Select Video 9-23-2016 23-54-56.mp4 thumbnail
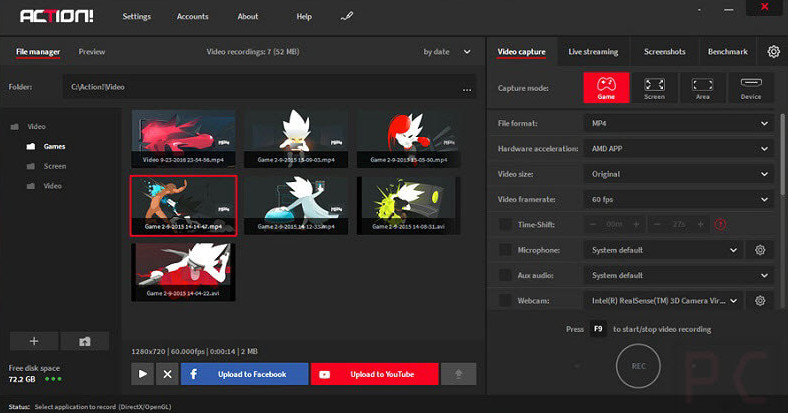Viewport: 788px width, 413px height. [x=183, y=139]
